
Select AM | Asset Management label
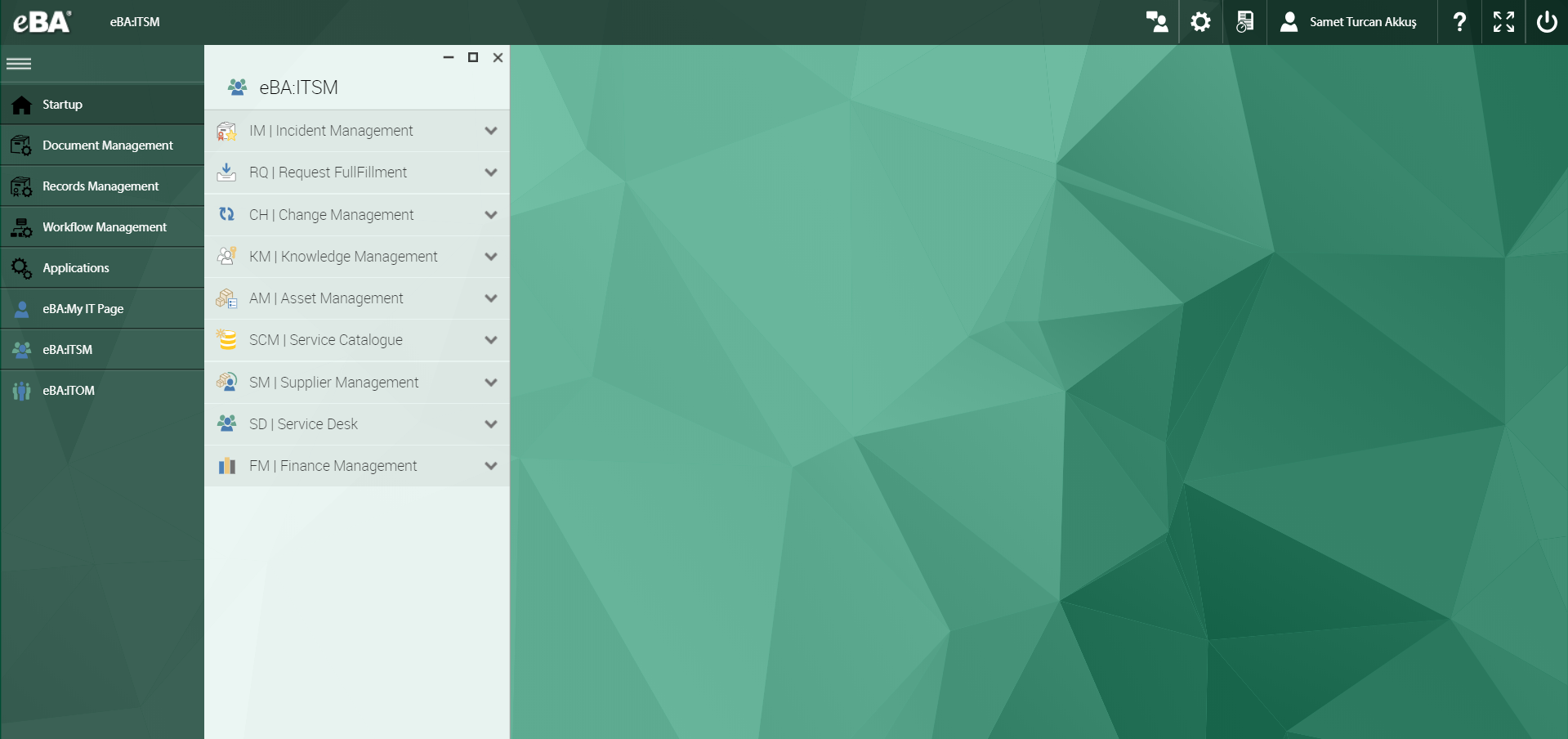[x=326, y=298]
